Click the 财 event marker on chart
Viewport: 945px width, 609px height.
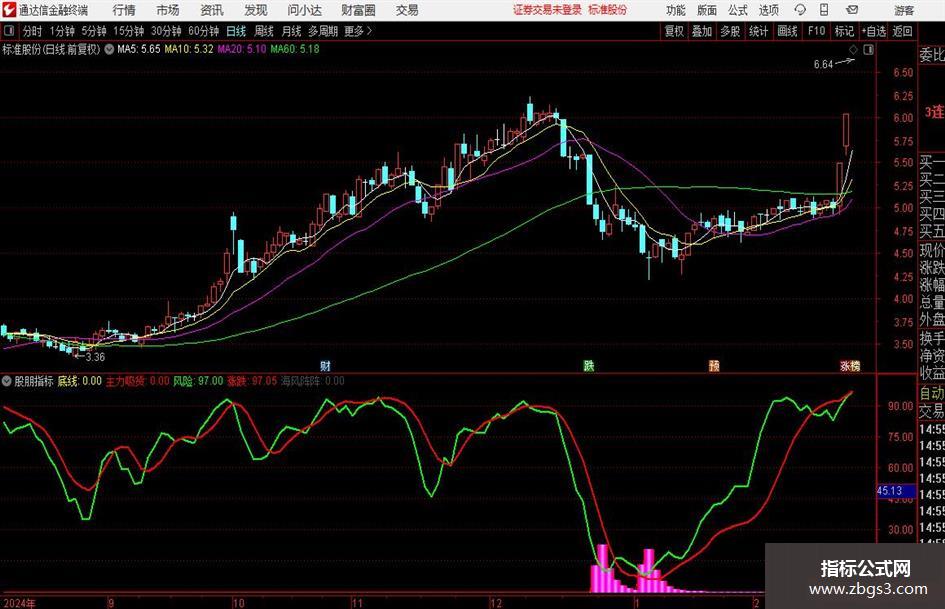coord(325,365)
